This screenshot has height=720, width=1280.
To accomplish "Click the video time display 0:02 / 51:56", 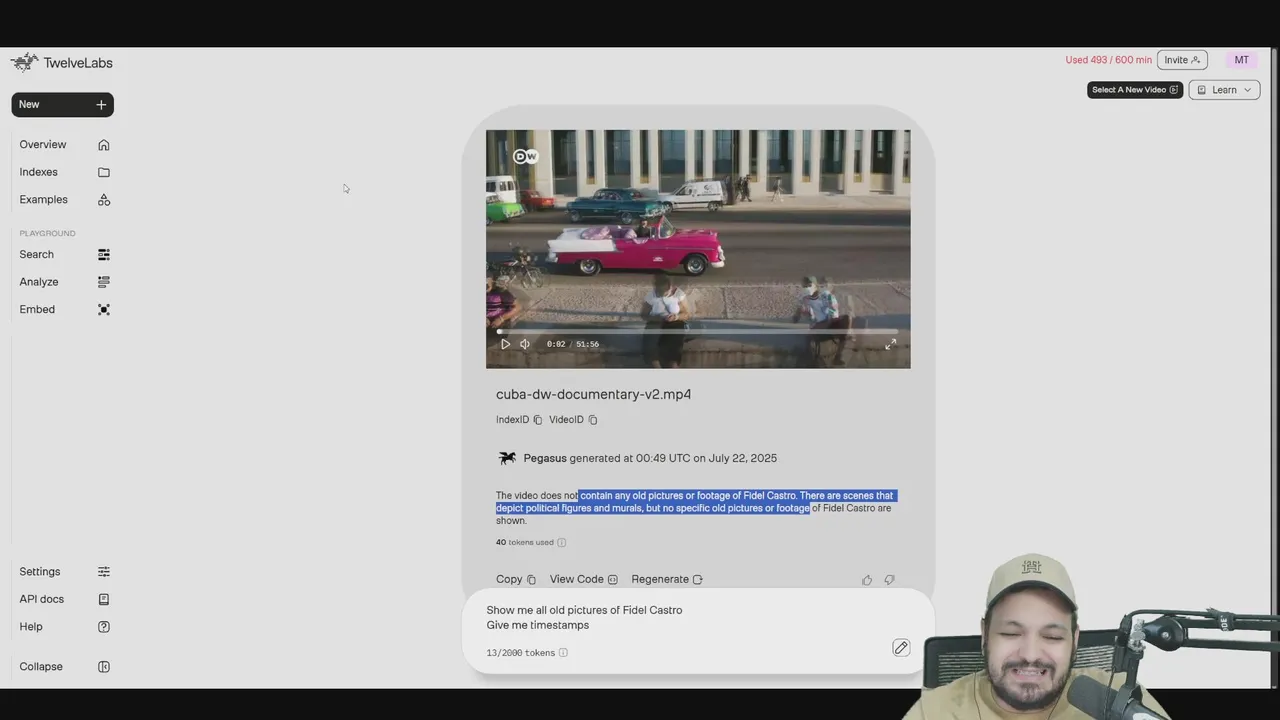I will (573, 344).
